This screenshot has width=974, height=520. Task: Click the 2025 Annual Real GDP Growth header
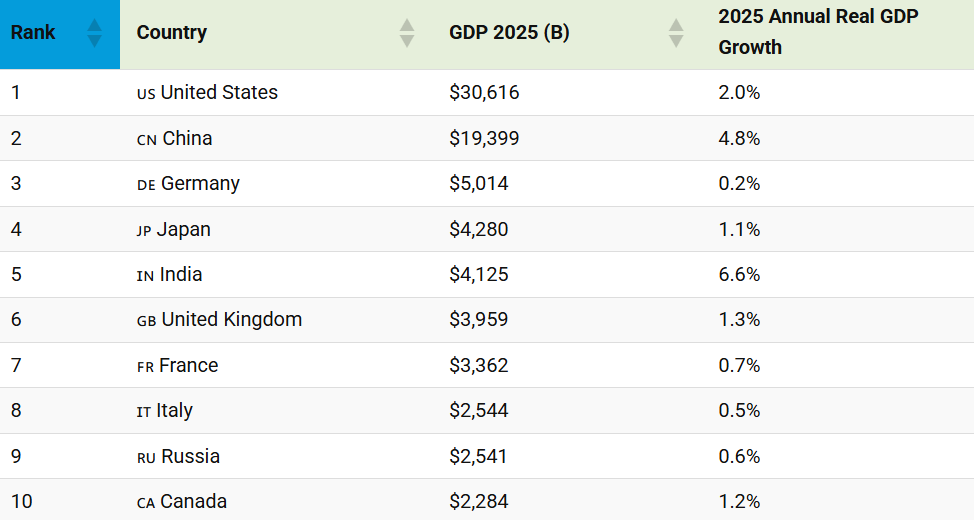[x=818, y=32]
